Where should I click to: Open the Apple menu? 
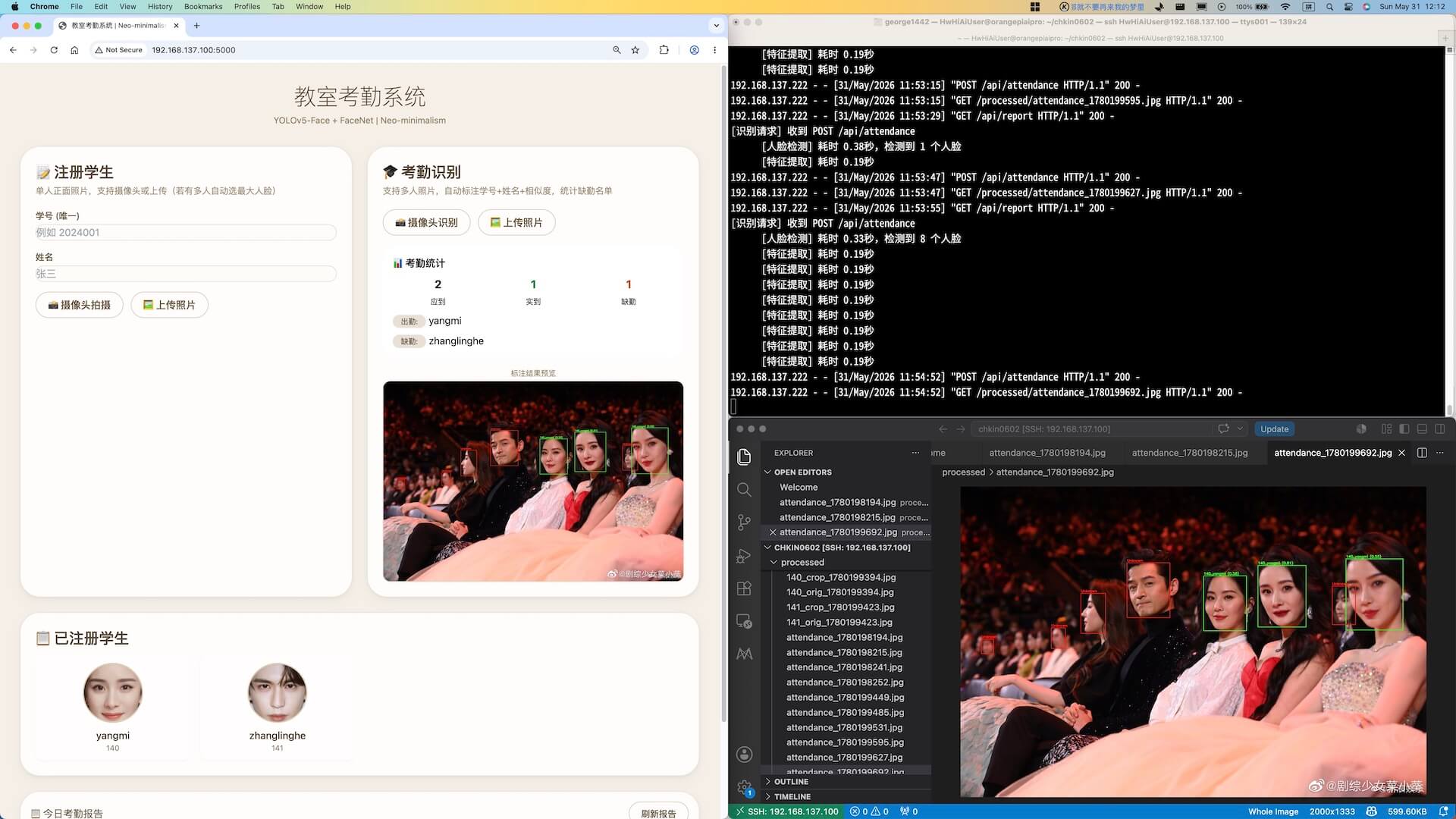(14, 6)
